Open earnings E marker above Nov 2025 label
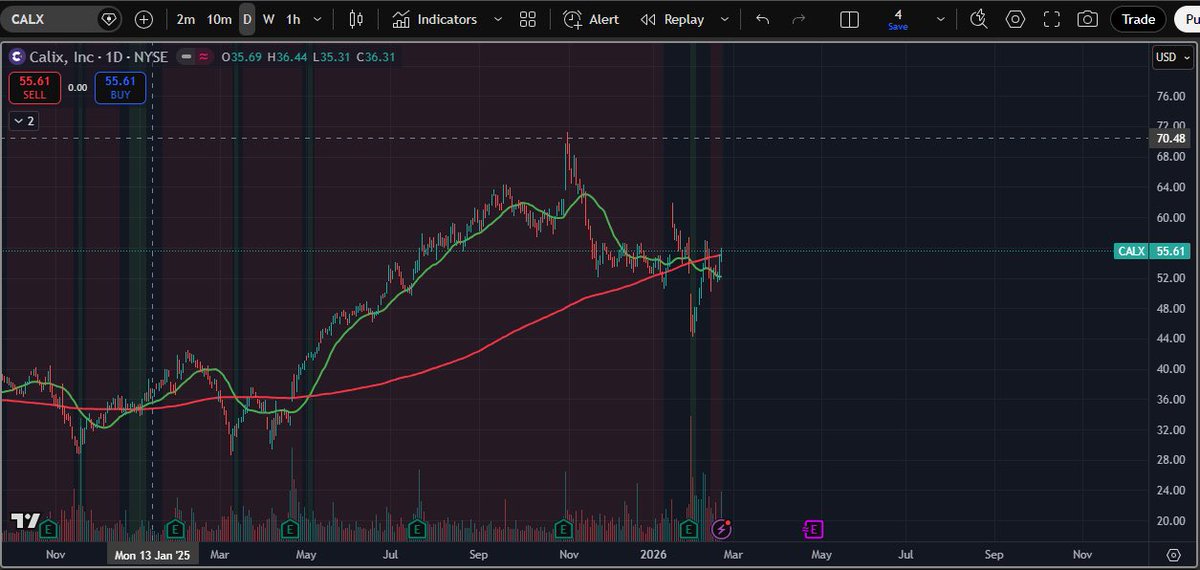This screenshot has height=570, width=1200. click(563, 527)
